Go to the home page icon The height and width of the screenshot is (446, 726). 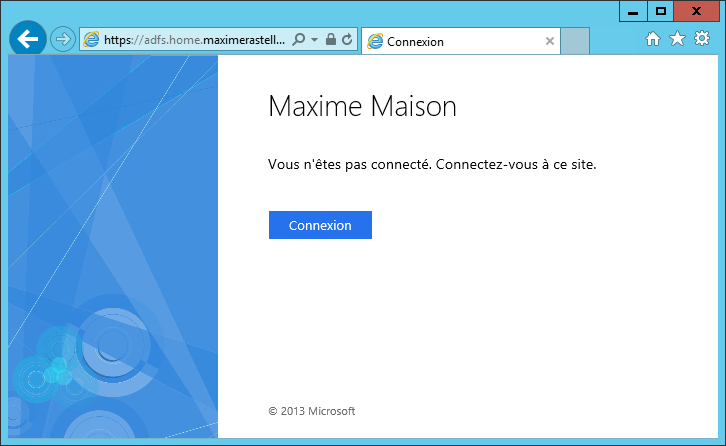pyautogui.click(x=653, y=39)
